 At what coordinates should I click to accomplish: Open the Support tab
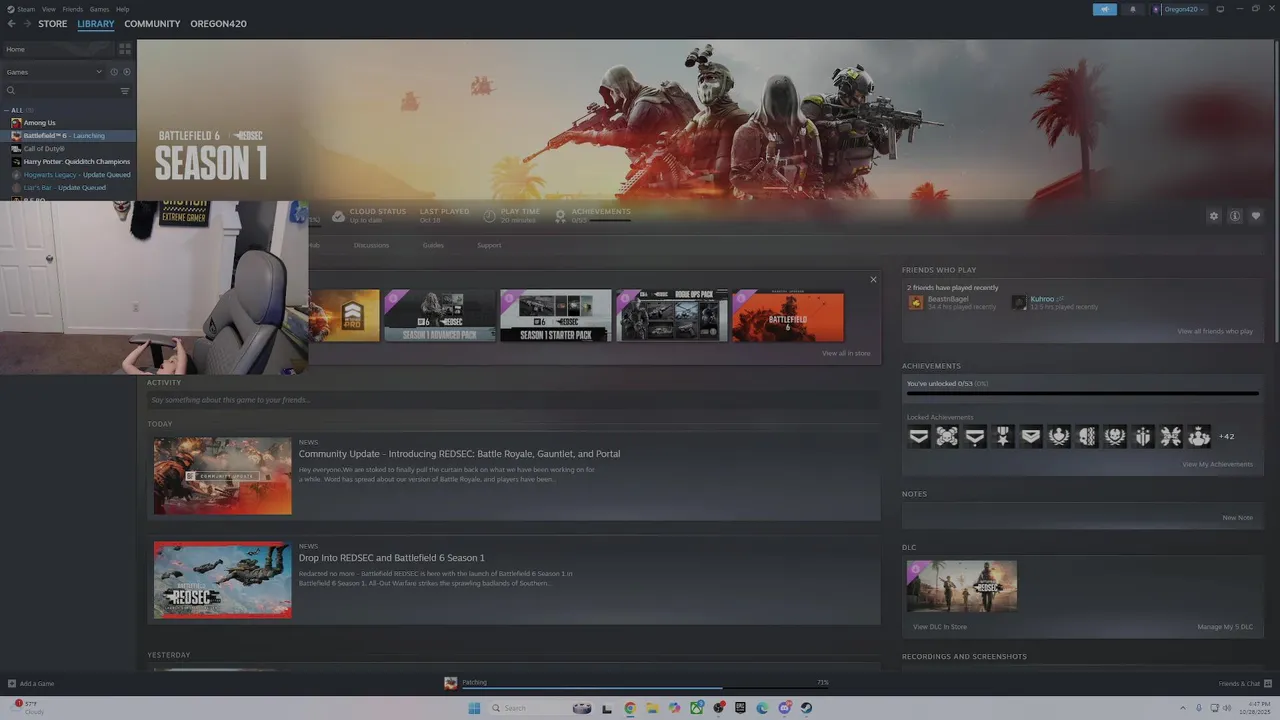click(489, 245)
